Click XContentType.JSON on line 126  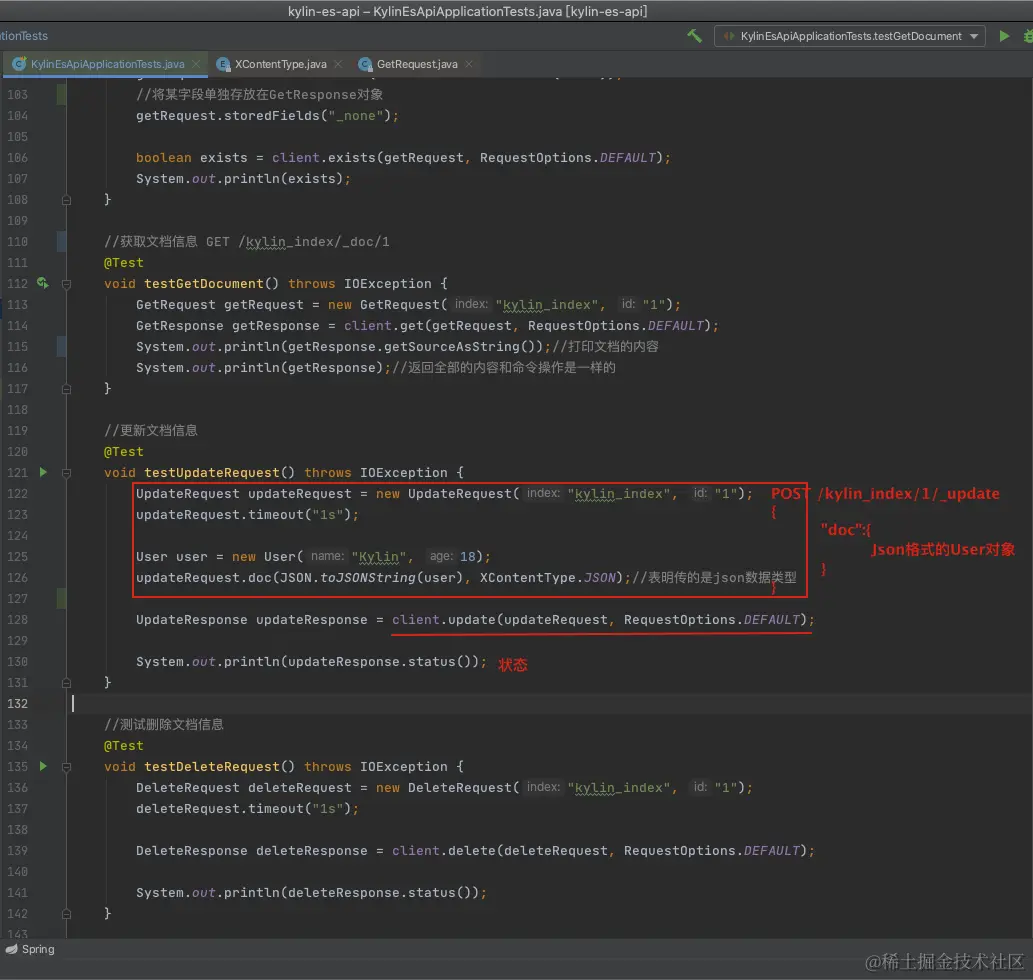pos(547,578)
